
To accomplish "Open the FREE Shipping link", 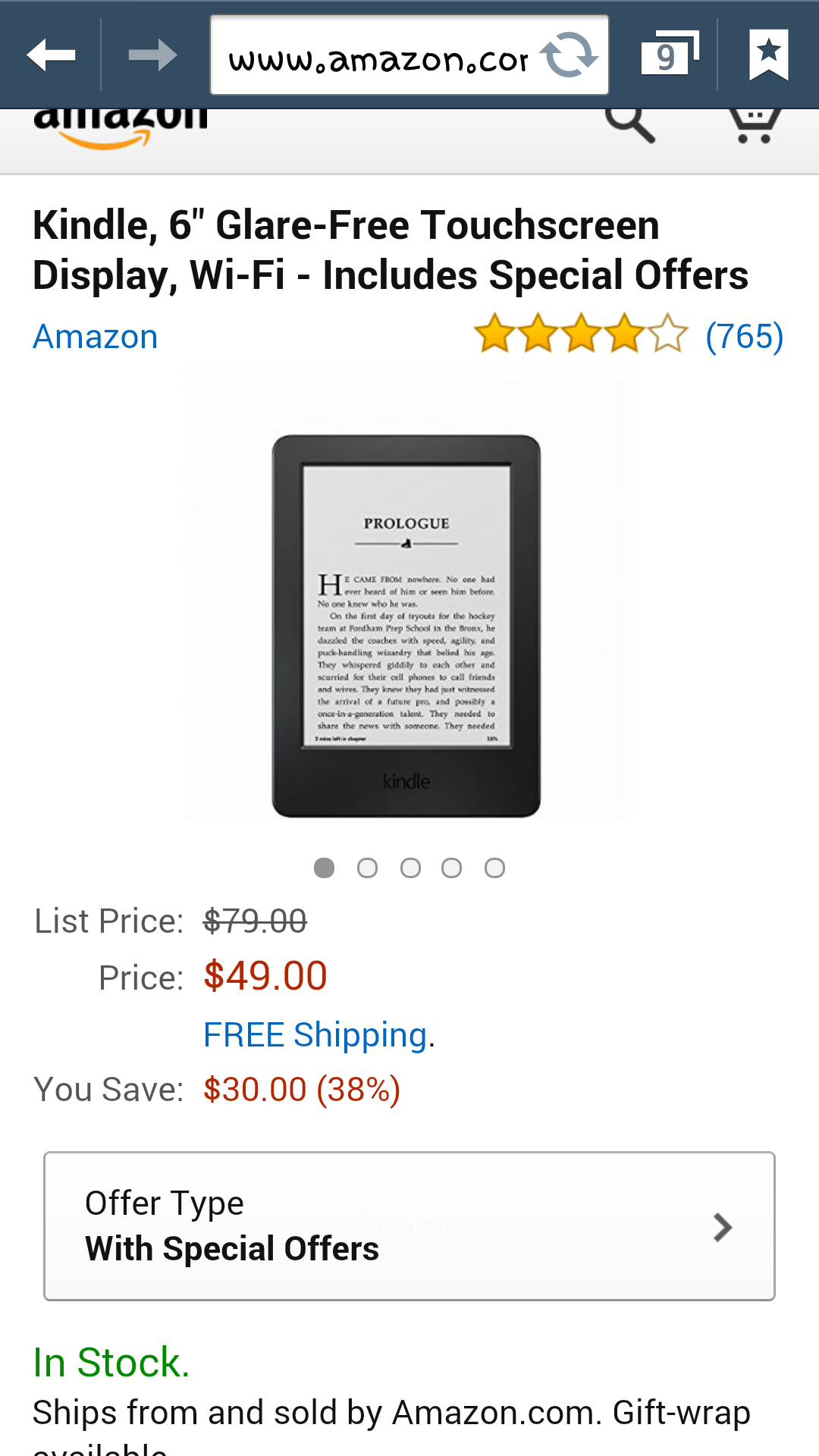I will tap(315, 1035).
